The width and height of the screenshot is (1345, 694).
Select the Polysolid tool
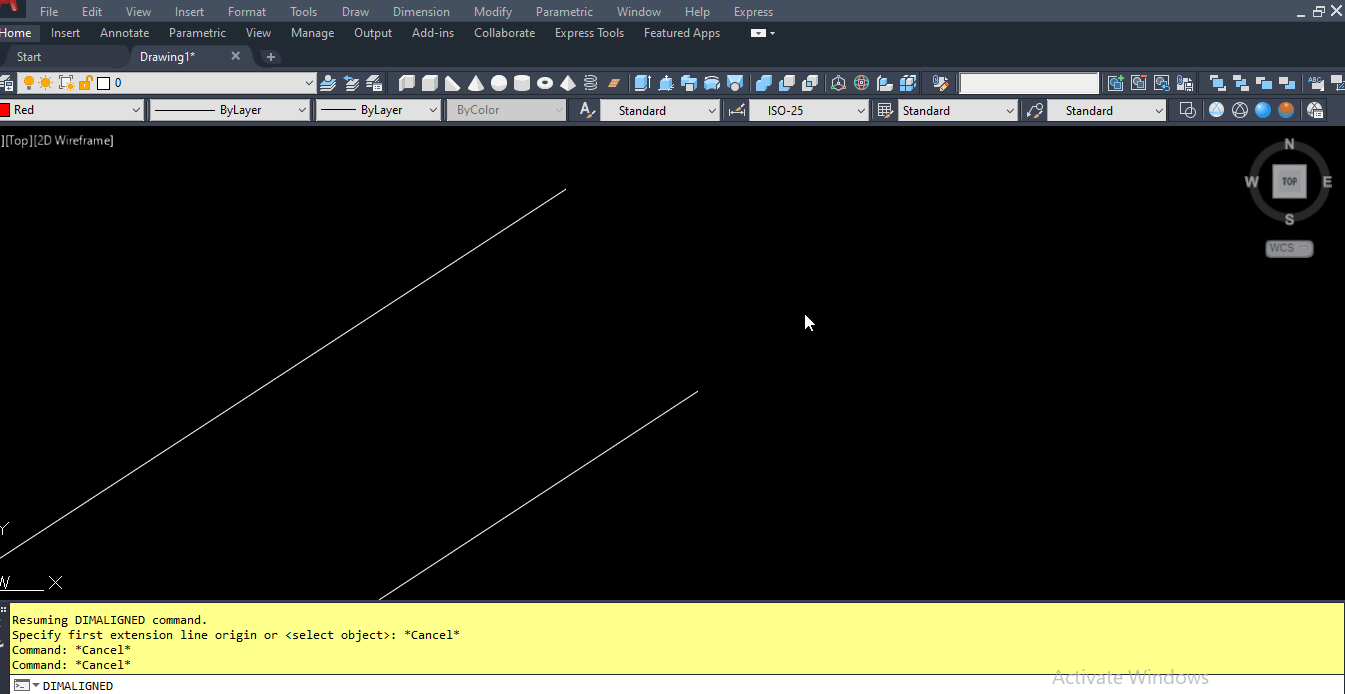click(407, 83)
